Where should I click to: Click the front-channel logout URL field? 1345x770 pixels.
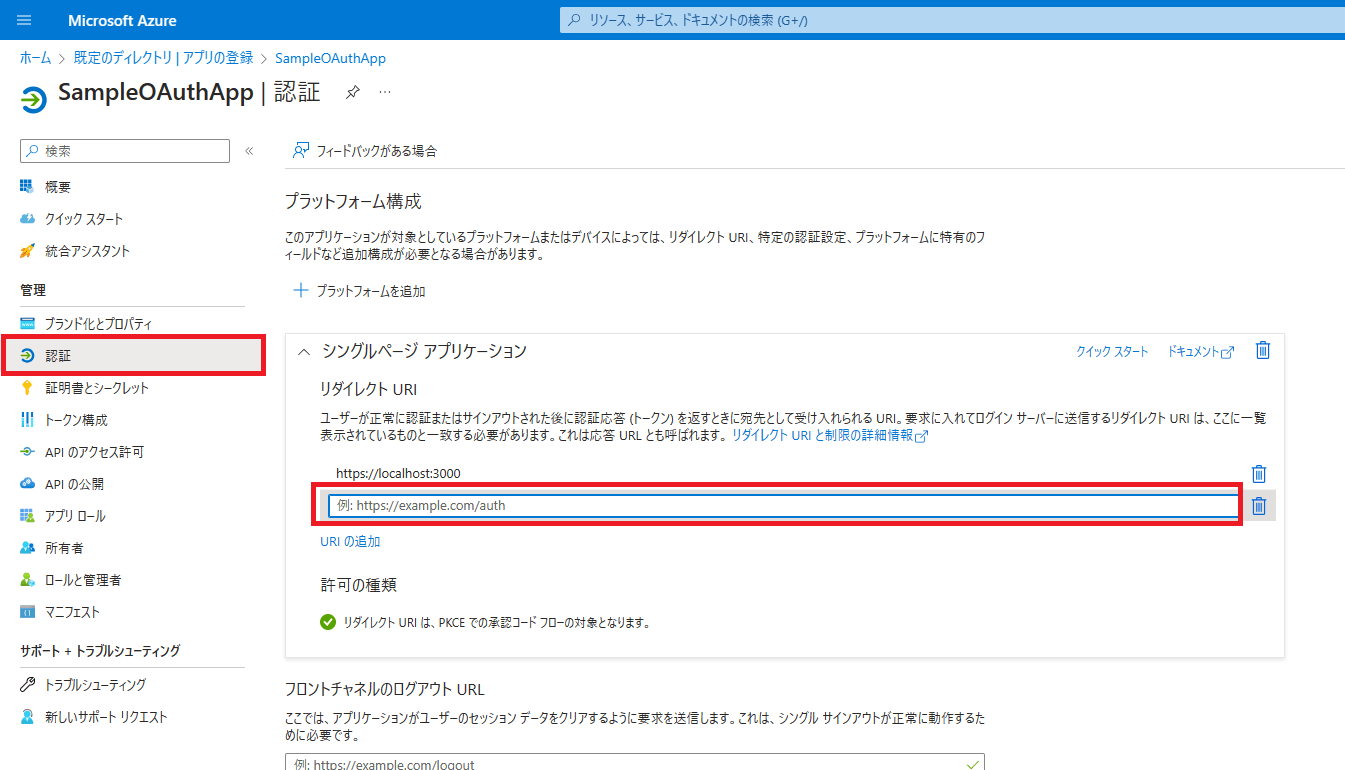[635, 762]
